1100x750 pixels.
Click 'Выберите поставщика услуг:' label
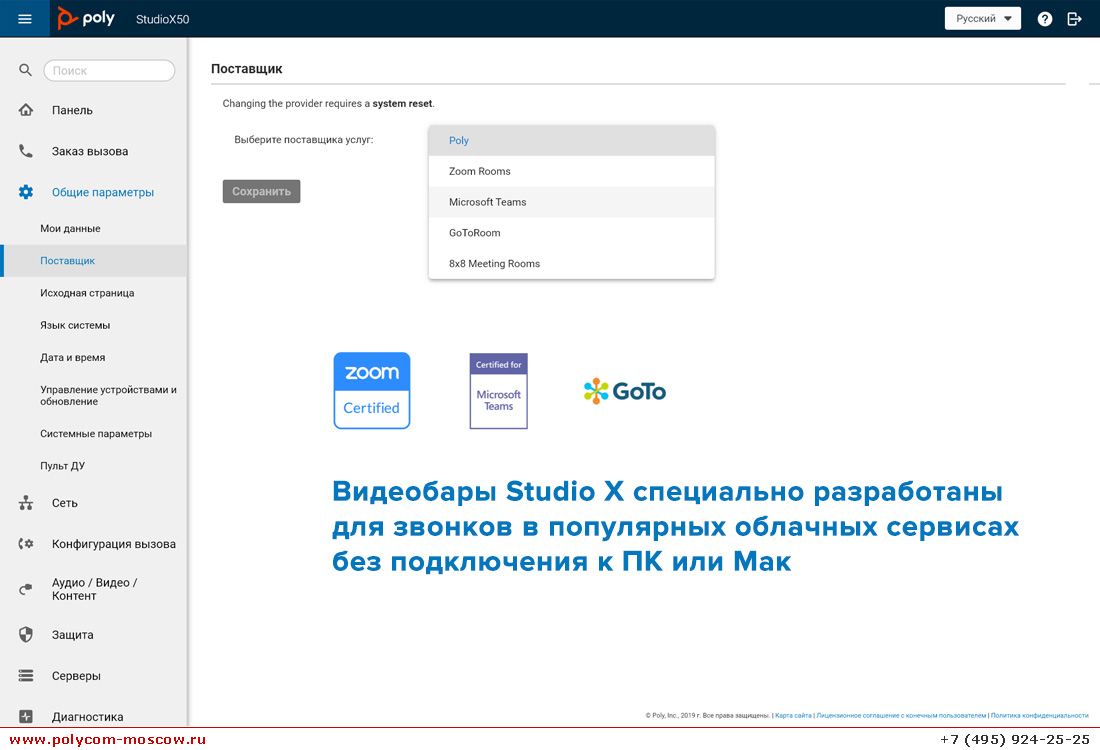(304, 140)
